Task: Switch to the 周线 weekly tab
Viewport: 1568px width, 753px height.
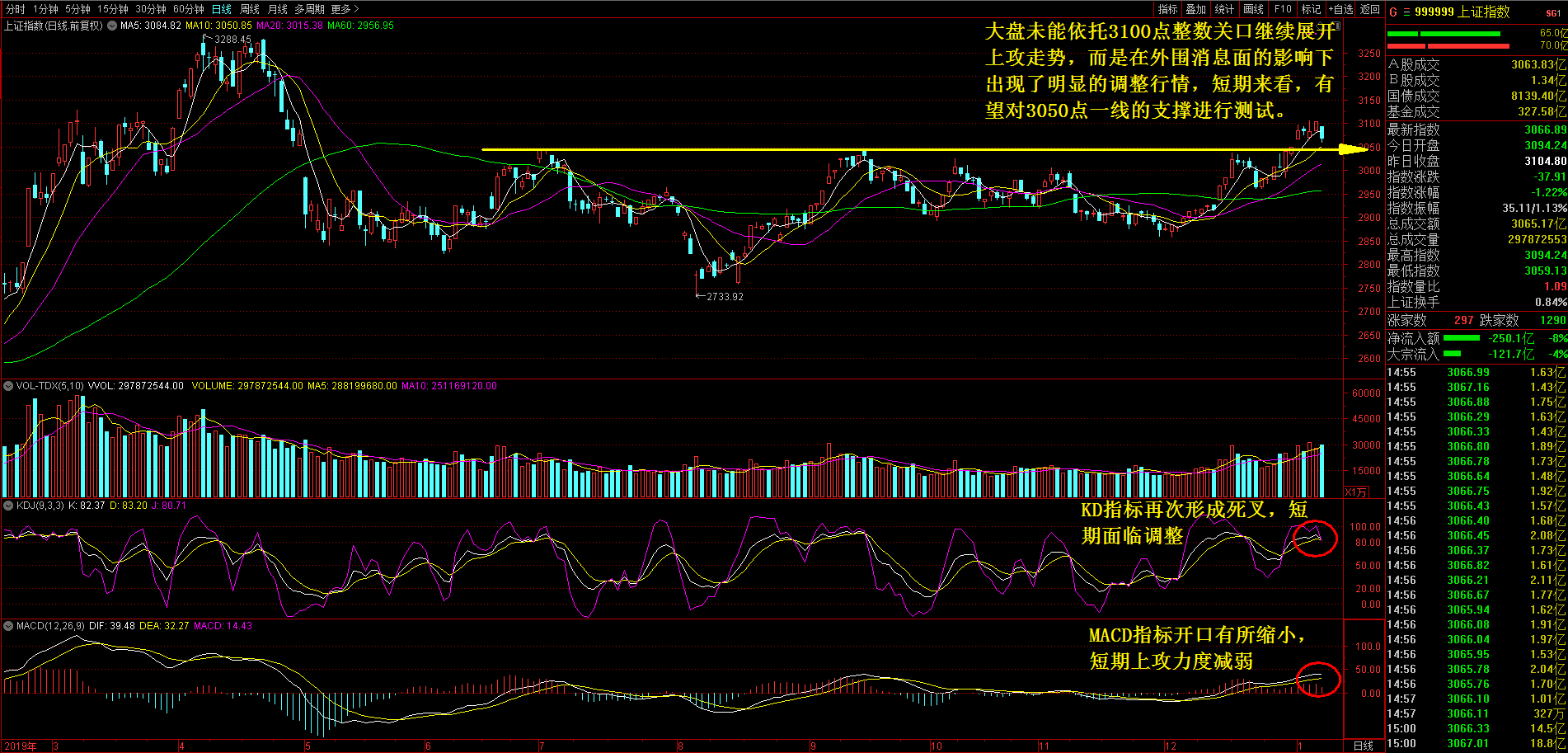Action: point(250,9)
